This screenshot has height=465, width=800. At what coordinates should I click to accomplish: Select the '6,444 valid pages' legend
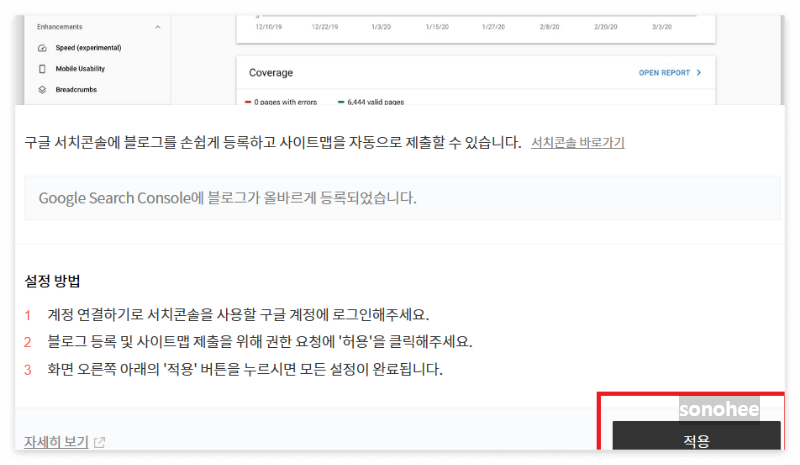[x=371, y=102]
